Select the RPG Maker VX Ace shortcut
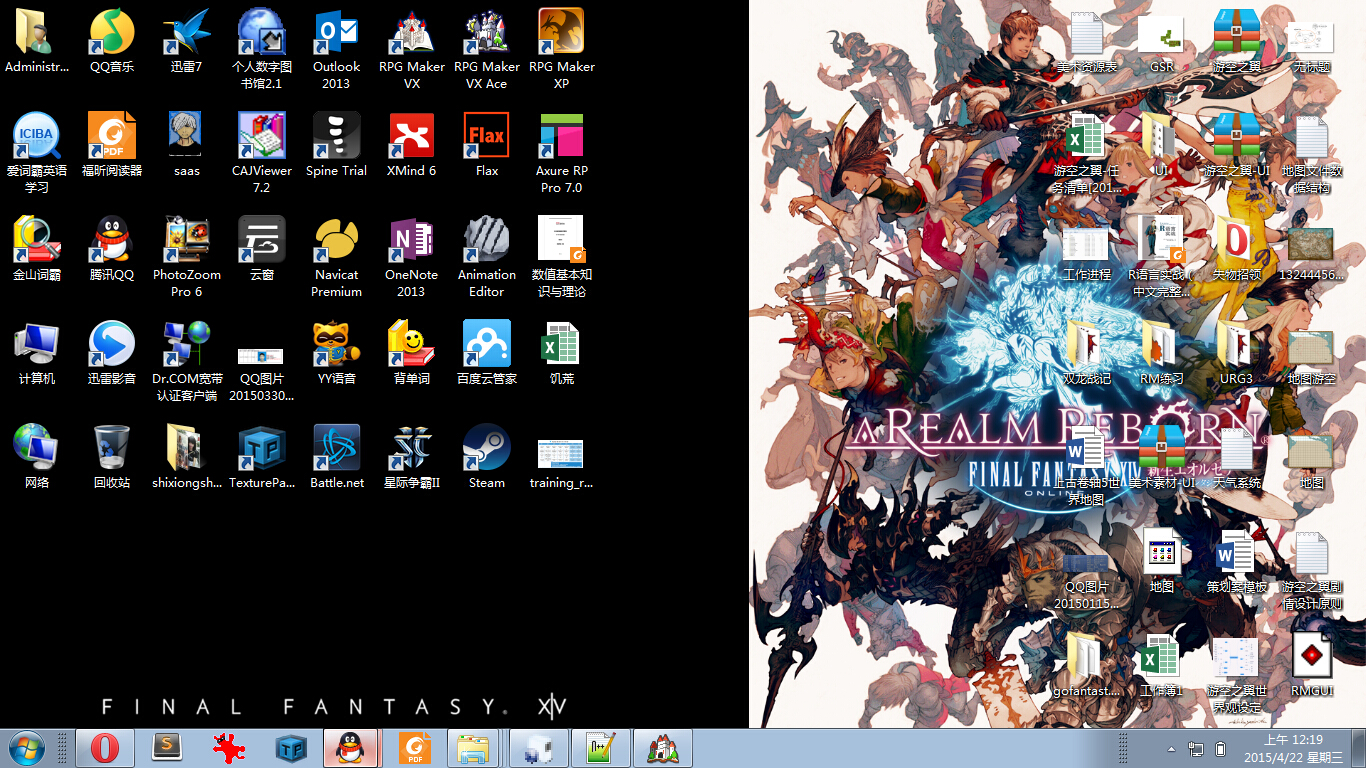1366x768 pixels. pyautogui.click(x=487, y=50)
